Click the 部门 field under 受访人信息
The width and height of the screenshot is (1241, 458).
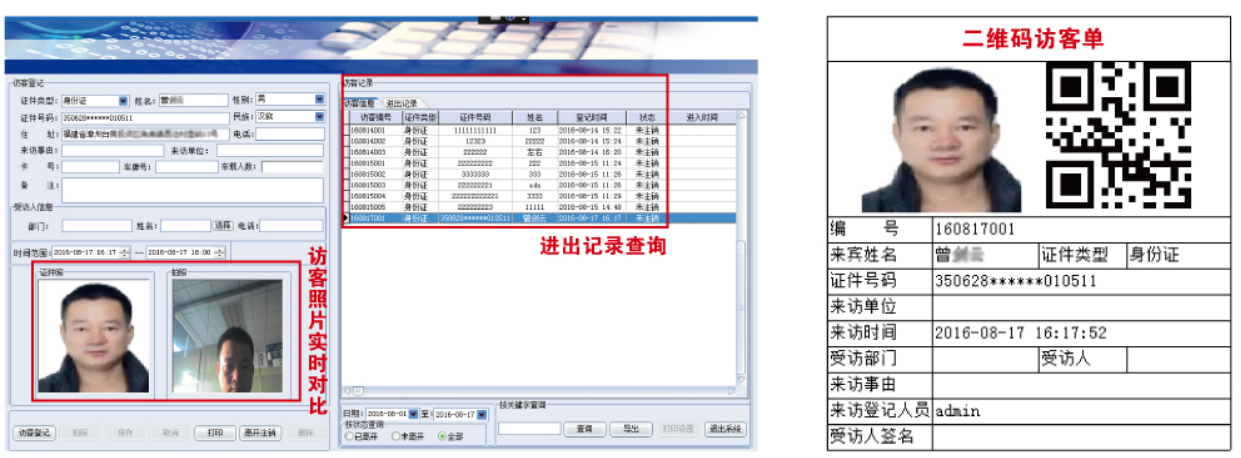96,226
